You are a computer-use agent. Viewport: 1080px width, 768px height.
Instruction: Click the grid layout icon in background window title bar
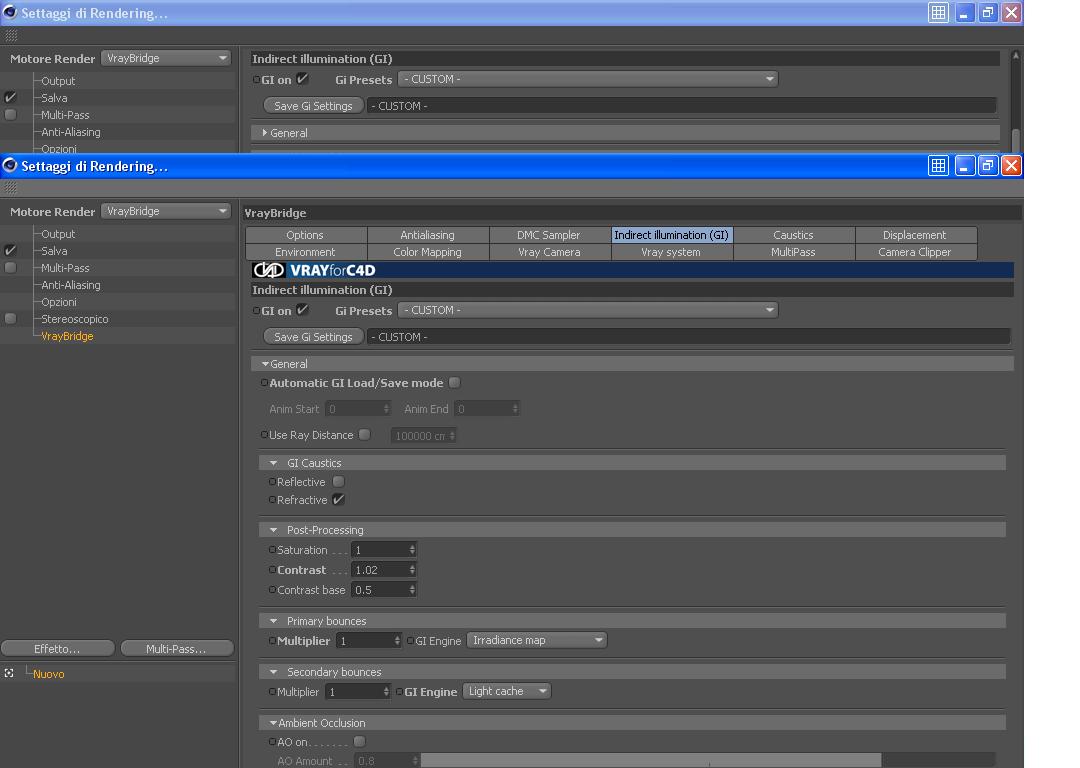pos(938,12)
